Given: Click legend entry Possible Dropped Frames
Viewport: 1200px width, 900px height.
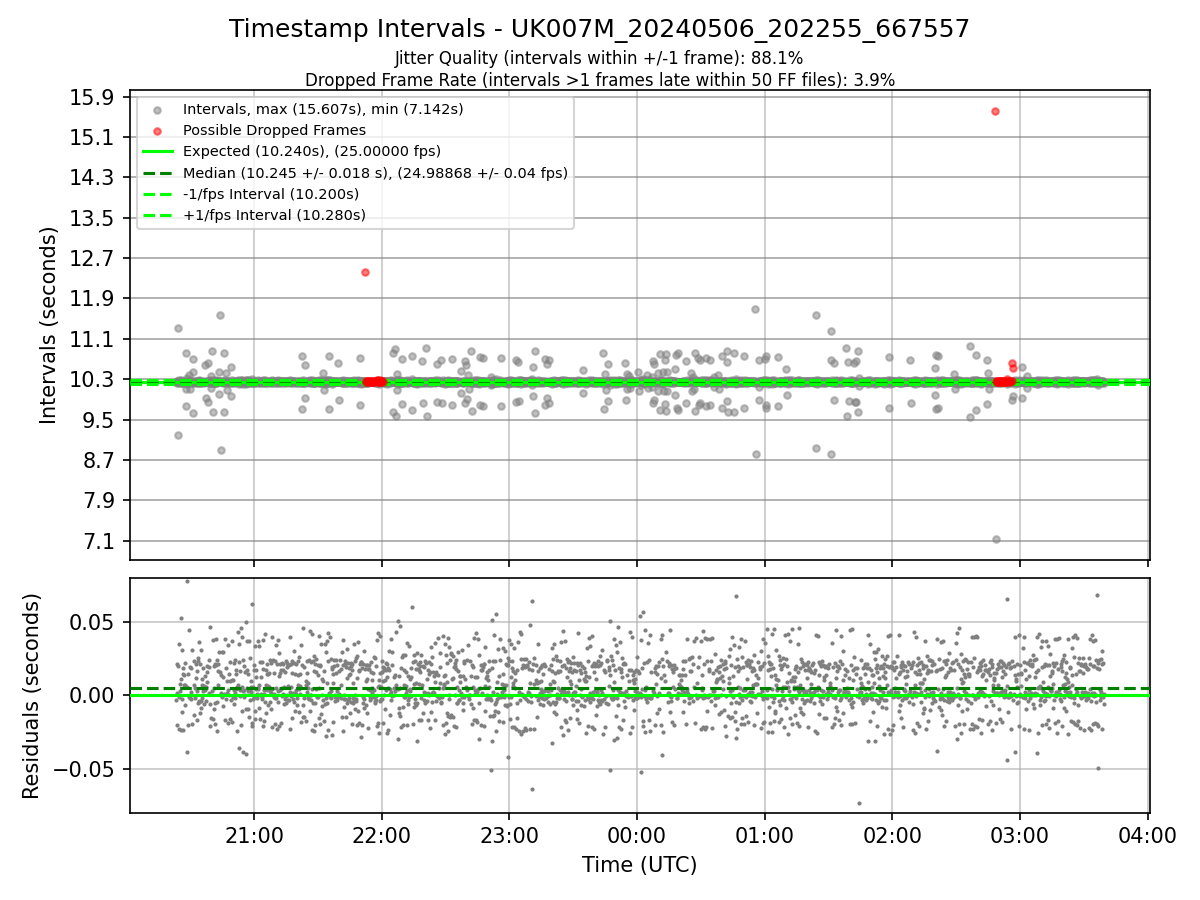Looking at the screenshot, I should tap(274, 130).
